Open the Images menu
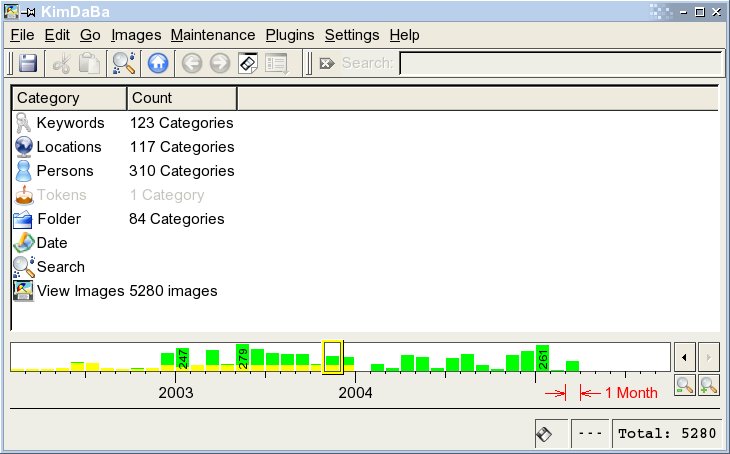Screen dimensions: 730x454 click(136, 35)
